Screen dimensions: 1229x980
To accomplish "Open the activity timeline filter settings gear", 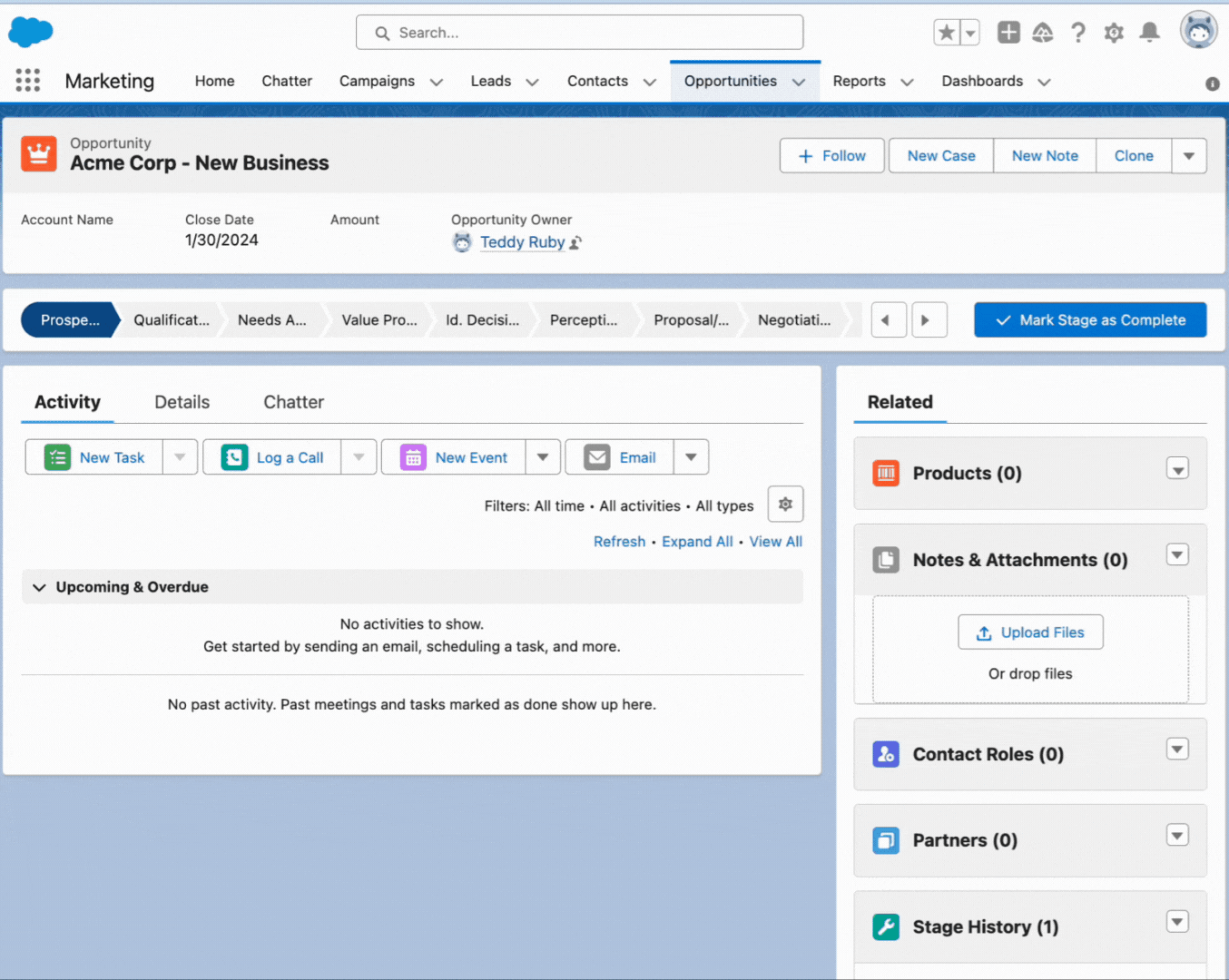I will click(x=784, y=504).
